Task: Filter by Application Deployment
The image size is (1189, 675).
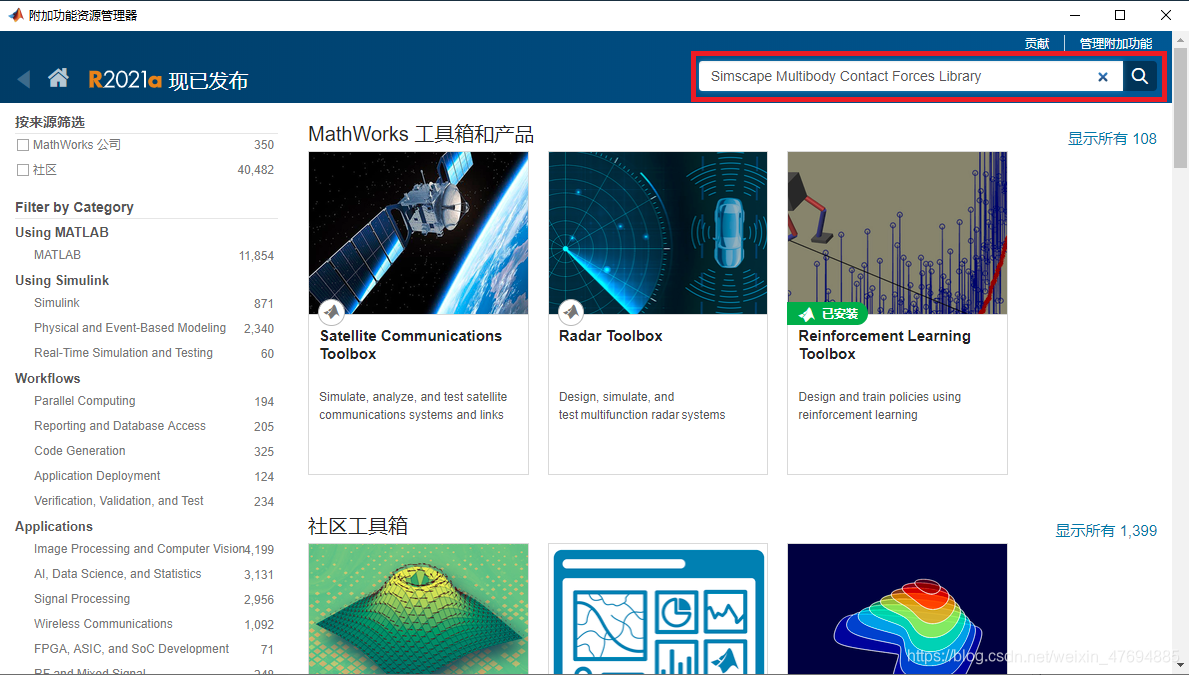Action: (x=97, y=476)
